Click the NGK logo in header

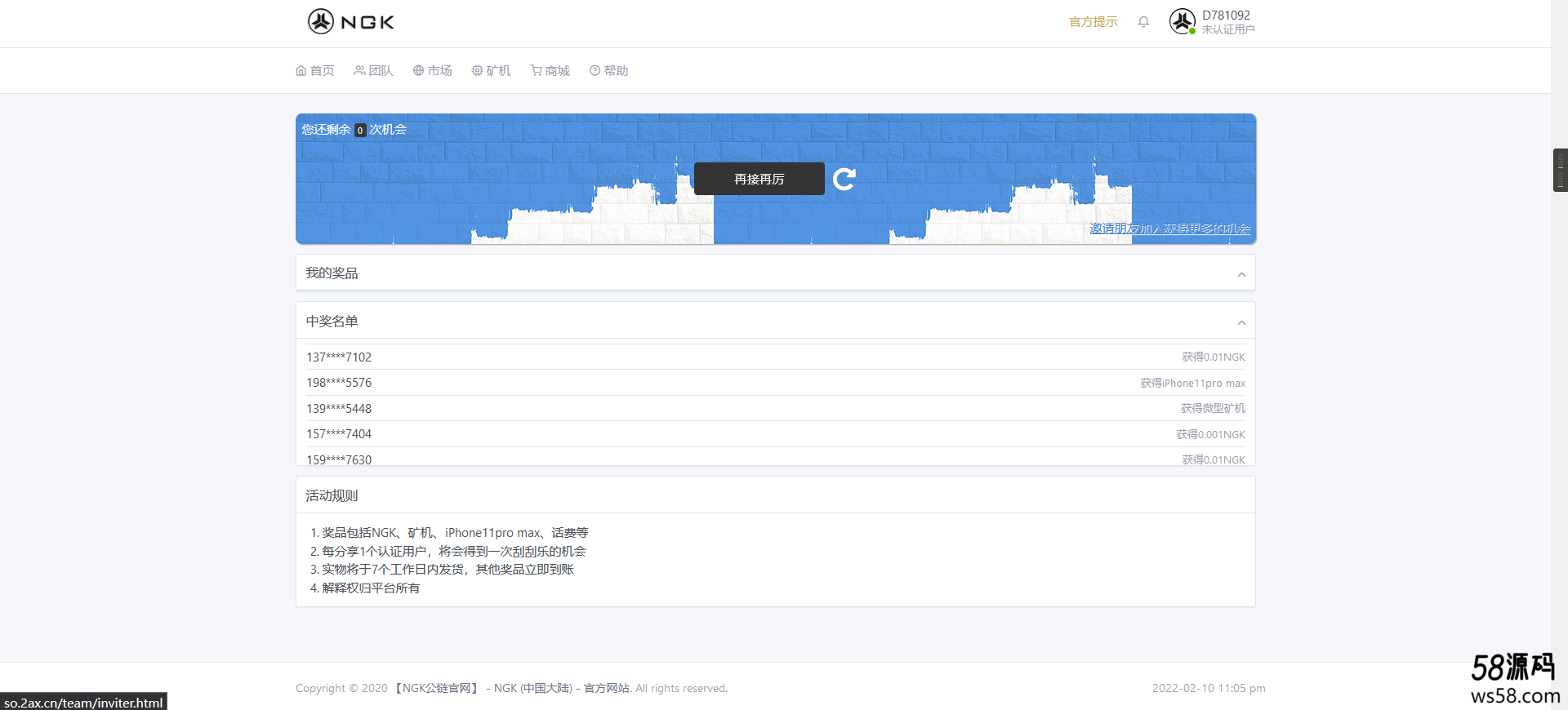(x=350, y=21)
